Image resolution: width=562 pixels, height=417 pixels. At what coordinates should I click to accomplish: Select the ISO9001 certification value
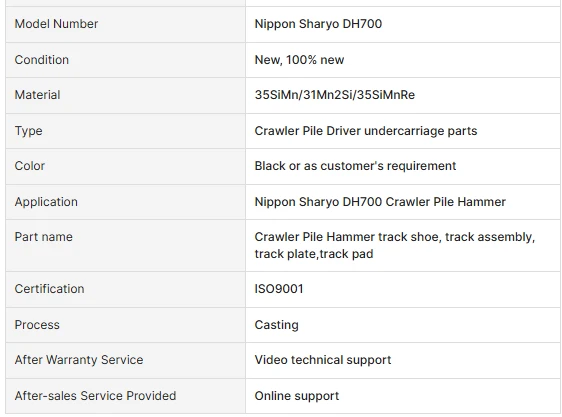tap(279, 289)
